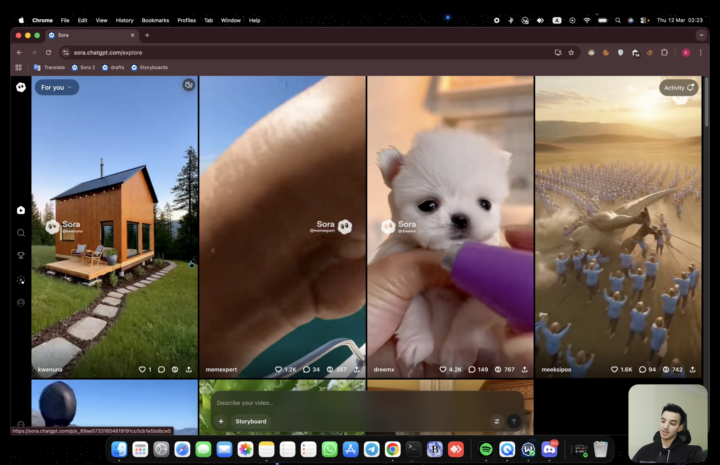Screen dimensions: 720x465
Task: Expand the For you feed dropdown
Action: (56, 87)
